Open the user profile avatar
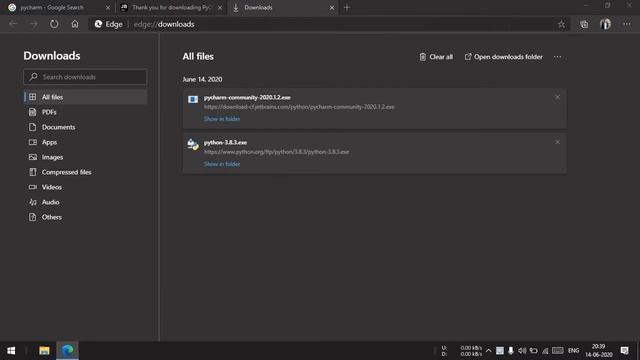Image resolution: width=640 pixels, height=360 pixels. pos(605,24)
